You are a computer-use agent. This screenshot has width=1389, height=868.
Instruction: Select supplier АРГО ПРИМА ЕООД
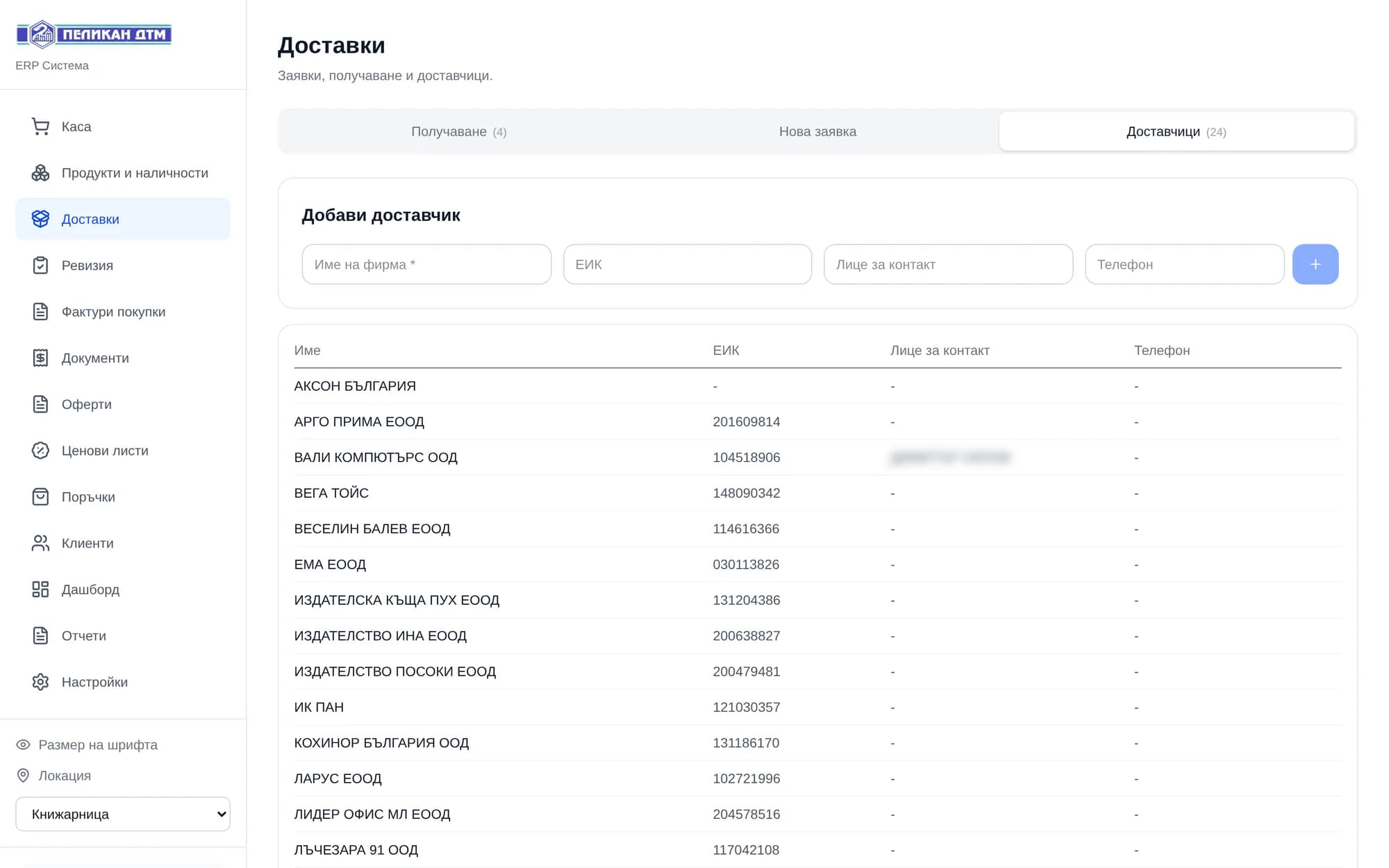pos(817,422)
